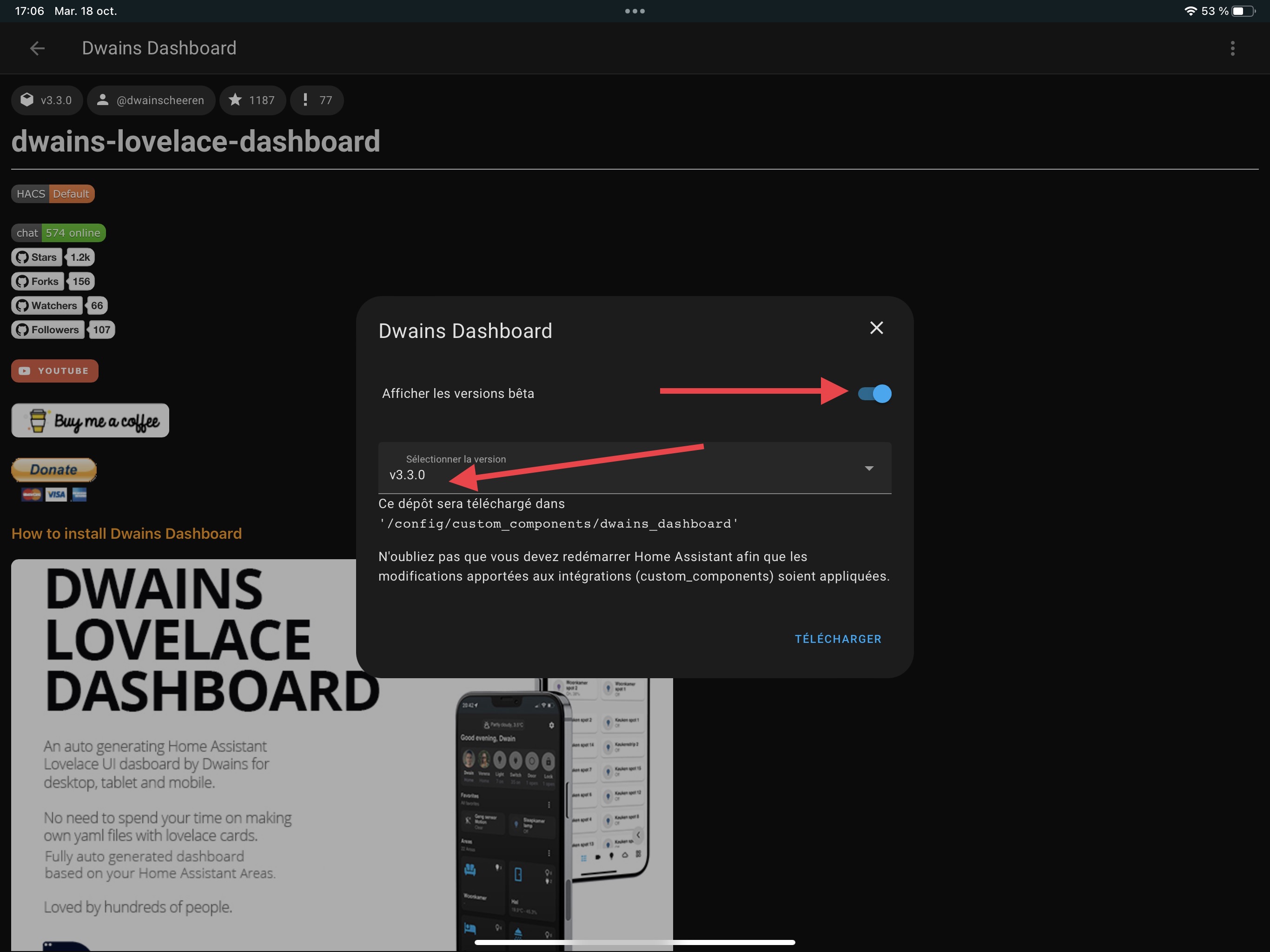Screen dimensions: 1270x952
Task: Open the 77 issues badge
Action: point(317,100)
